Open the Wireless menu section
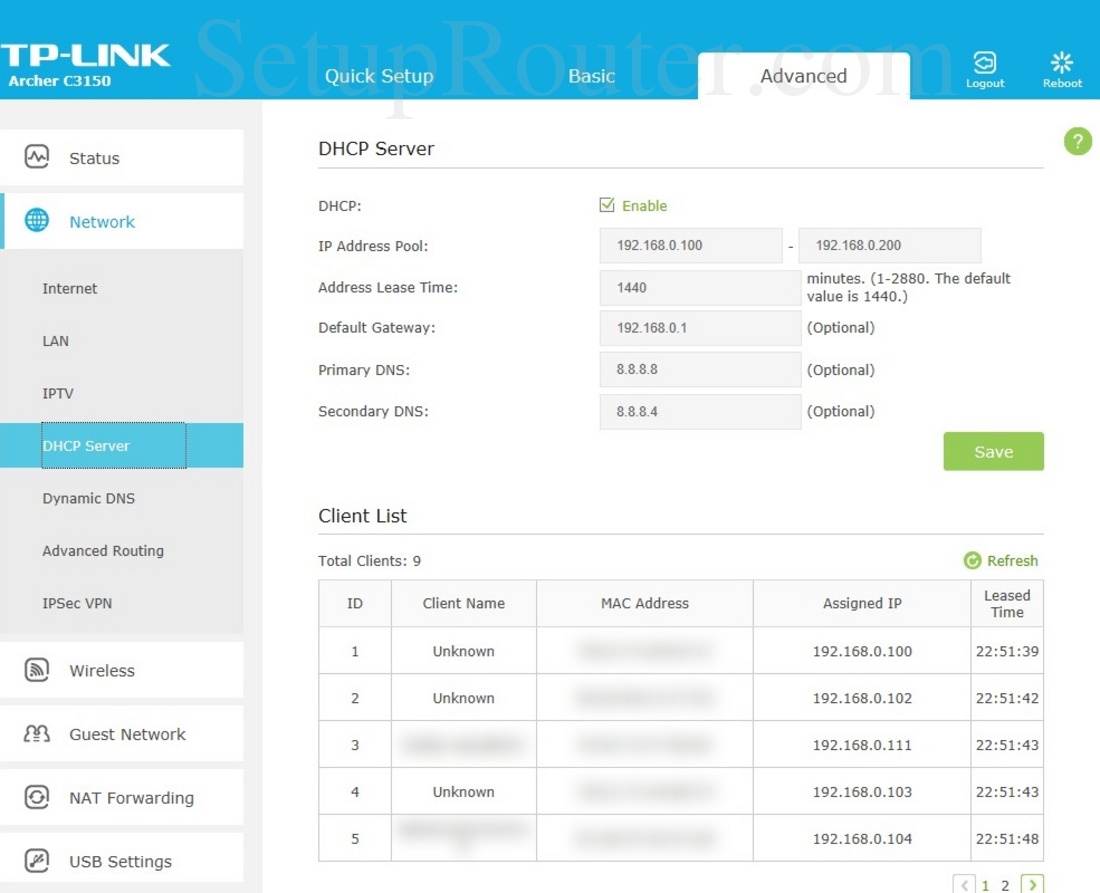 (122, 670)
